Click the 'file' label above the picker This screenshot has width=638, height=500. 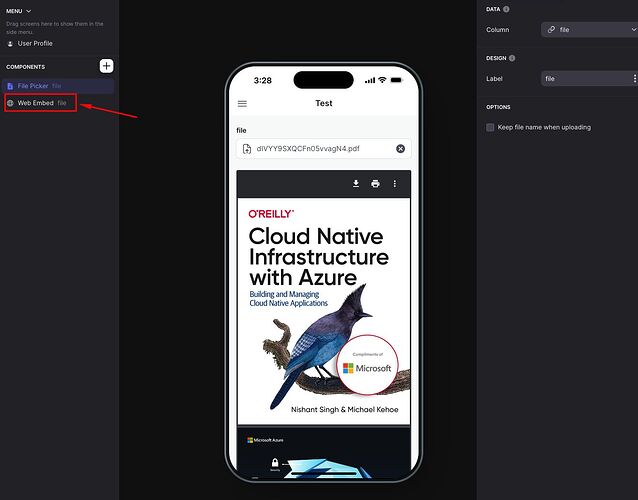(x=241, y=130)
